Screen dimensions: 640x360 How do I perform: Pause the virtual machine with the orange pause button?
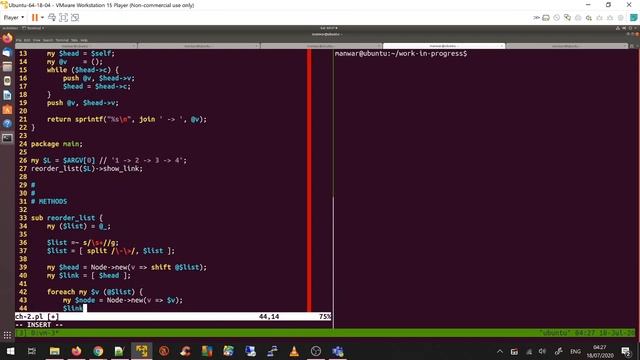tap(35, 18)
